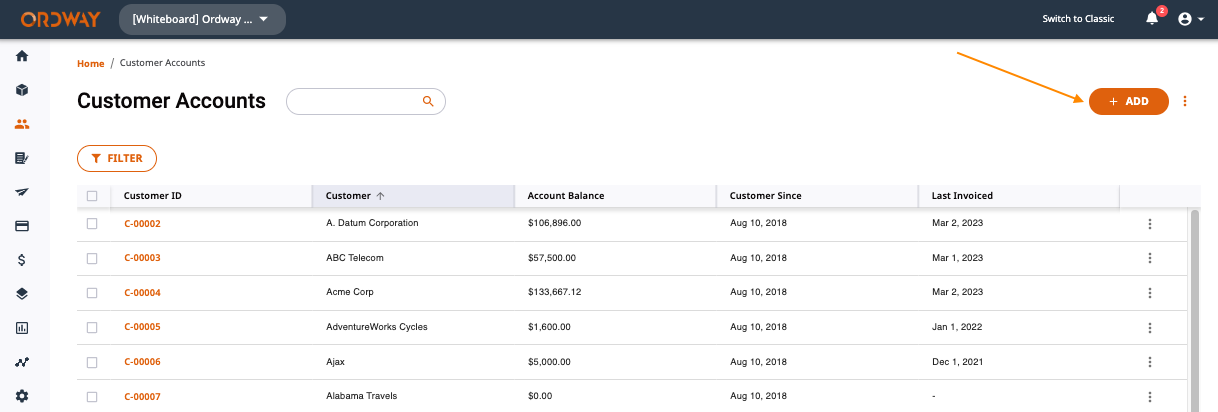The image size is (1218, 412).
Task: Check the box for C-00005 row
Action: click(92, 327)
